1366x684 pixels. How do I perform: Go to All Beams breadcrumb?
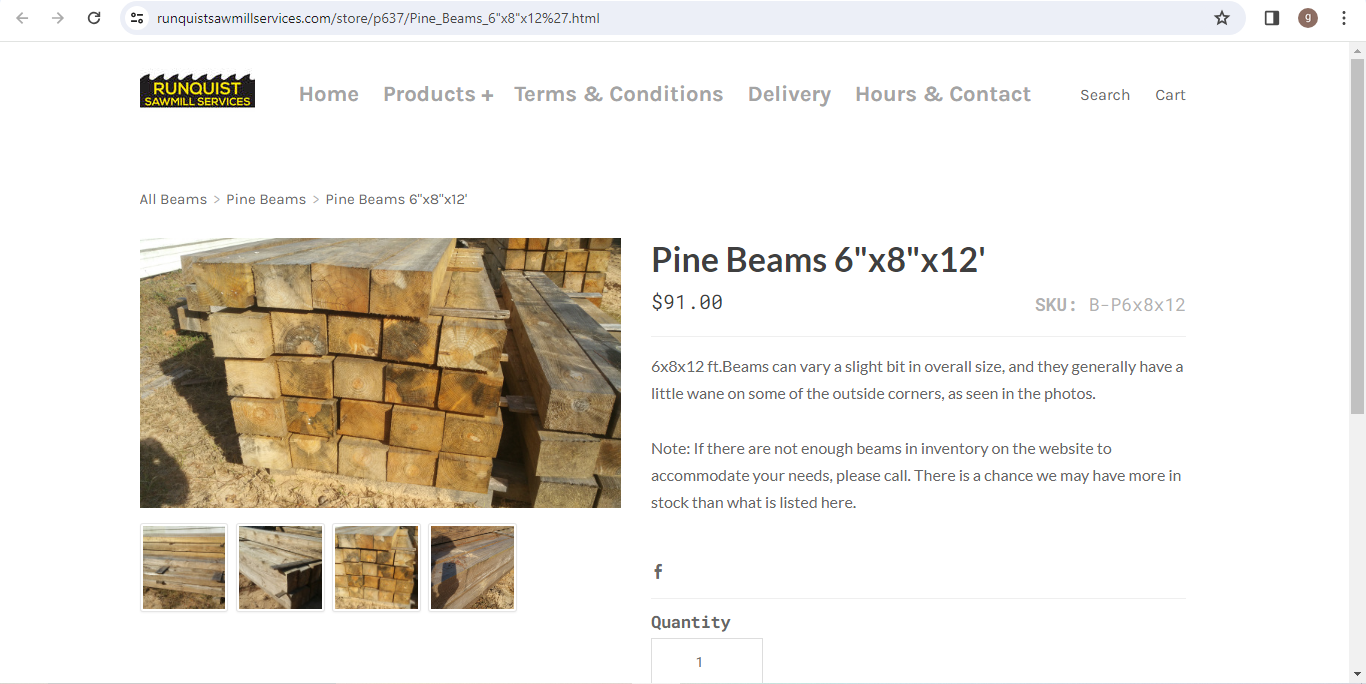[173, 199]
